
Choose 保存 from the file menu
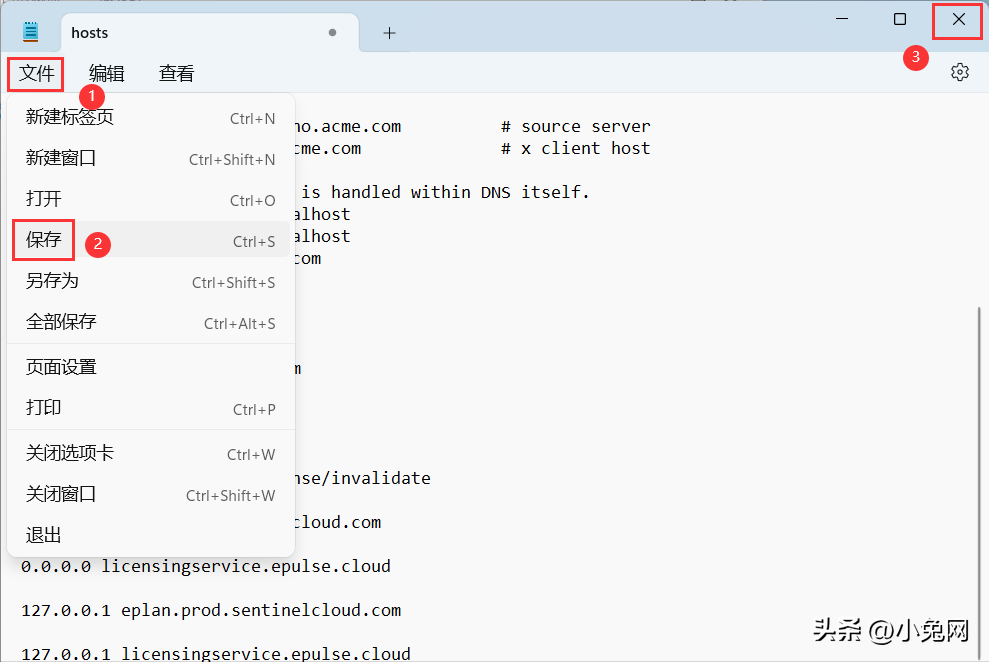pyautogui.click(x=44, y=240)
